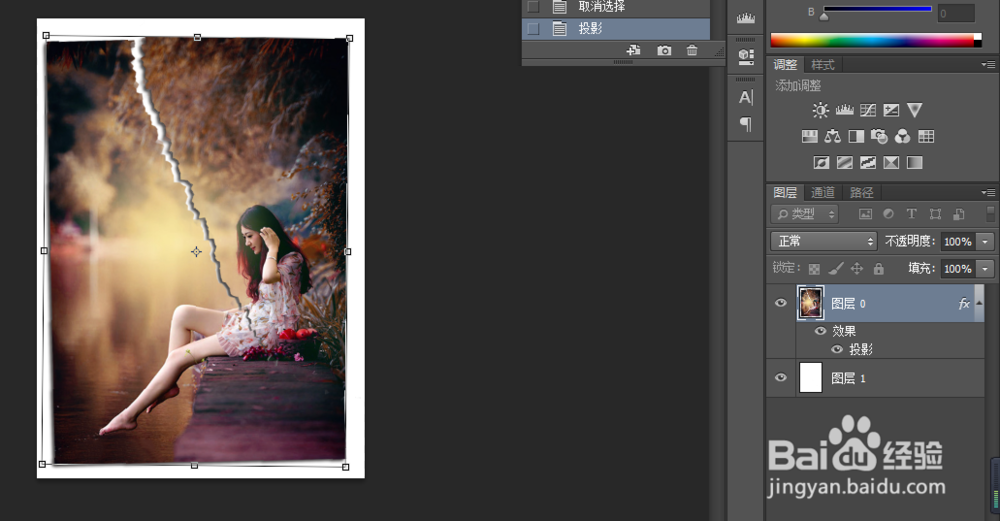Add a Brightness/Contrast adjustment (sun icon)
Viewport: 1000px width, 521px height.
click(820, 110)
